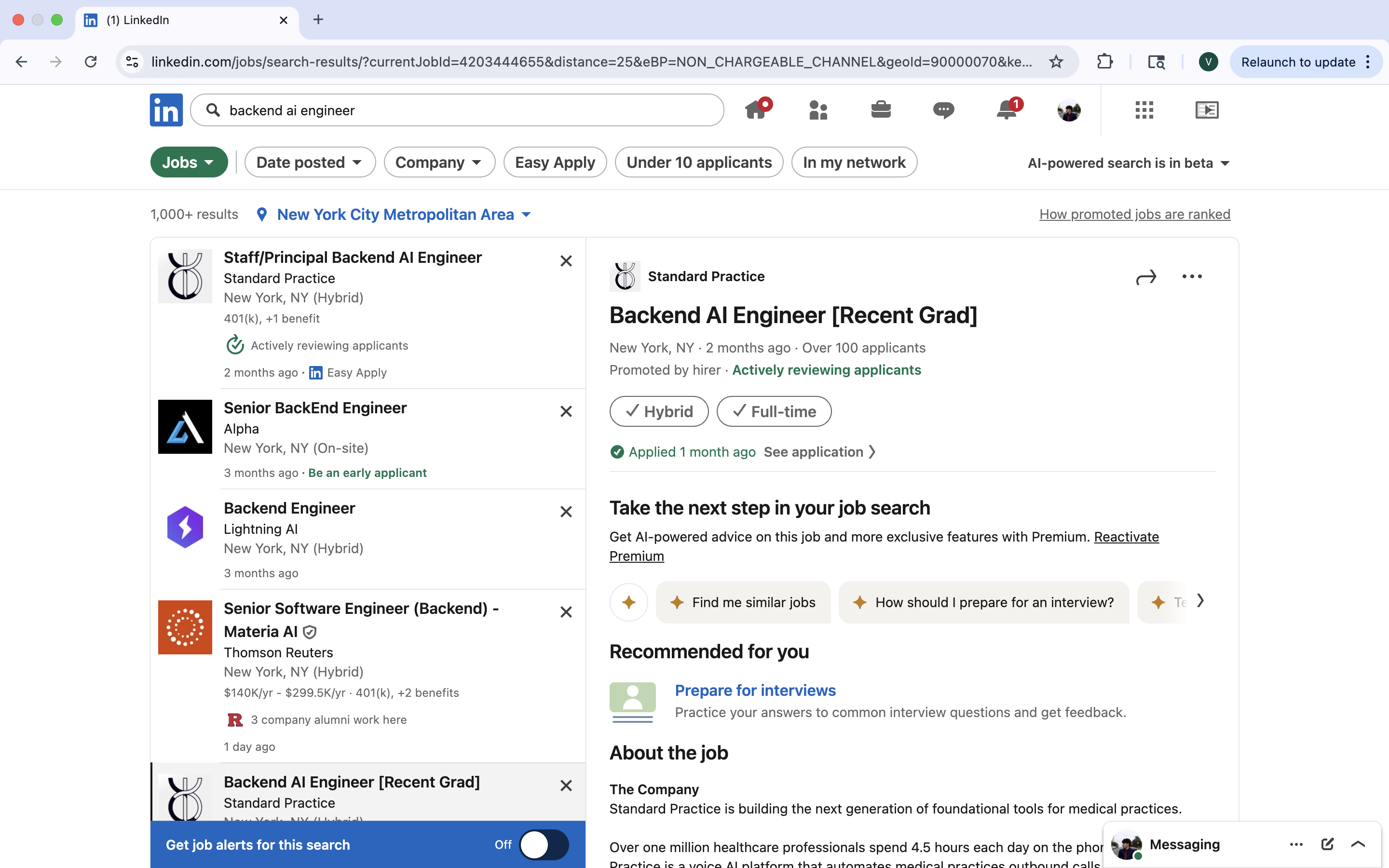The image size is (1389, 868).
Task: Expand the Messaging panel chevron
Action: coord(1358,844)
